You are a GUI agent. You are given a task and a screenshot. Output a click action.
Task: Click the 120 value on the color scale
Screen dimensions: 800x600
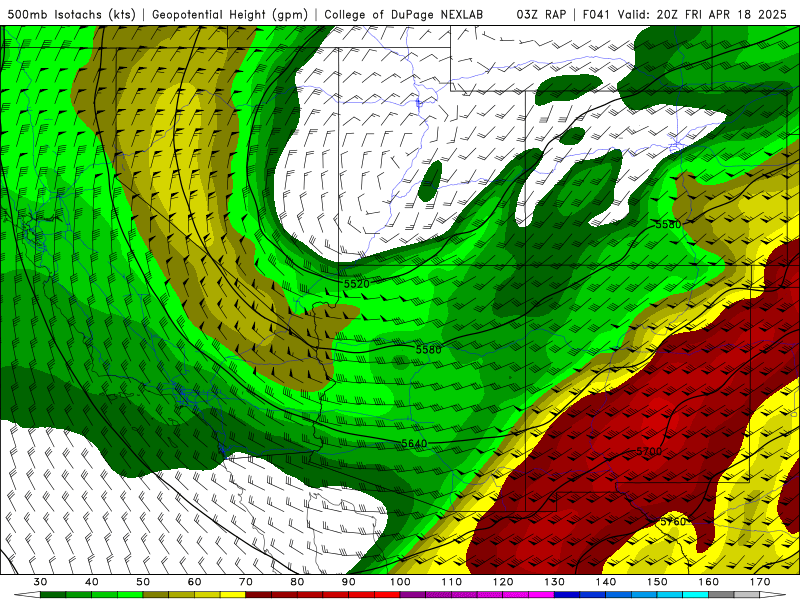point(503,582)
